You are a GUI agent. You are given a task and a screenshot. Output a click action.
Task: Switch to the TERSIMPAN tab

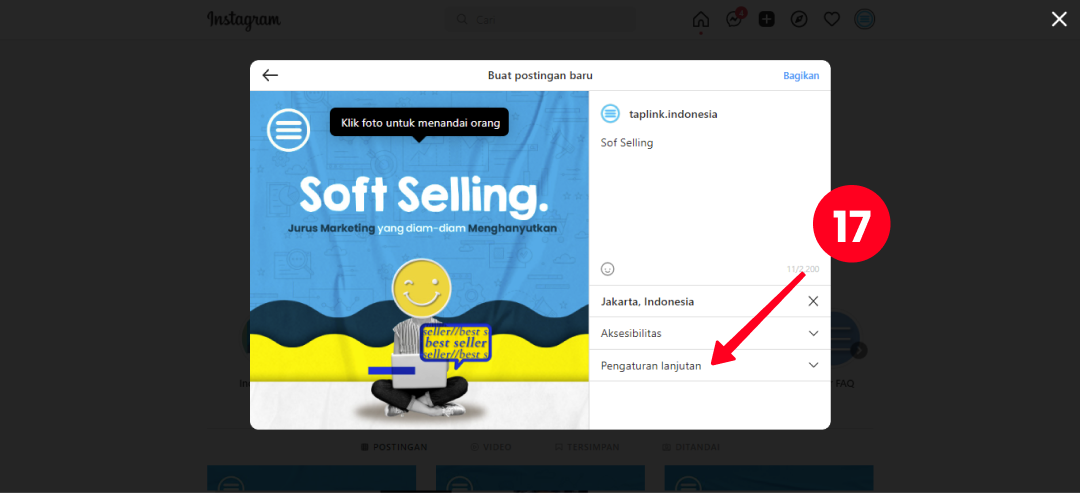[x=587, y=447]
